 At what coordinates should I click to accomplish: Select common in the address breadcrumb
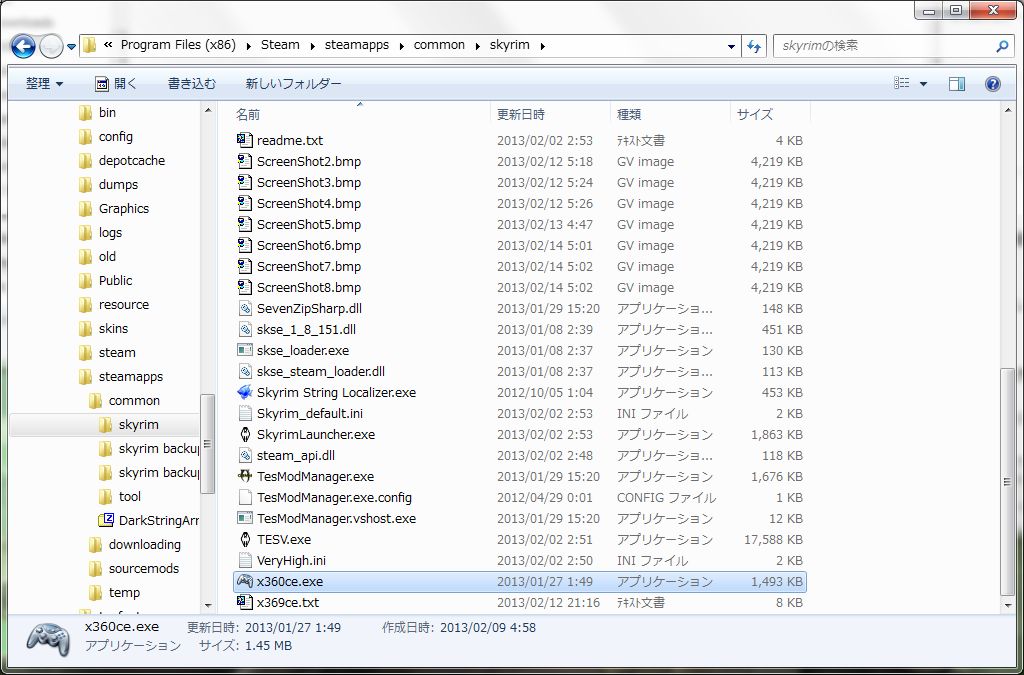click(440, 45)
